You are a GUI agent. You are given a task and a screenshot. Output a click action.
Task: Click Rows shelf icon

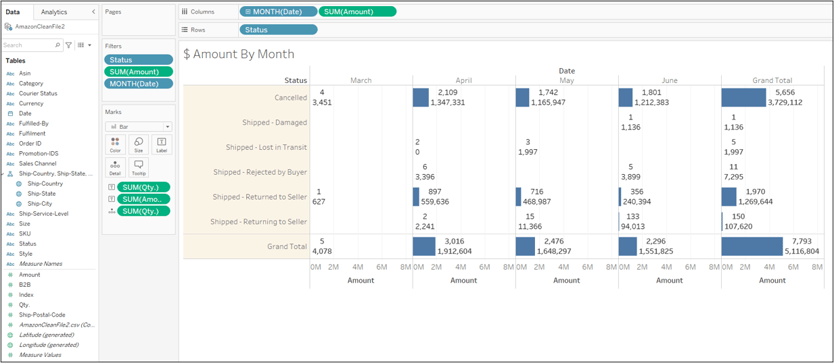pyautogui.click(x=185, y=30)
